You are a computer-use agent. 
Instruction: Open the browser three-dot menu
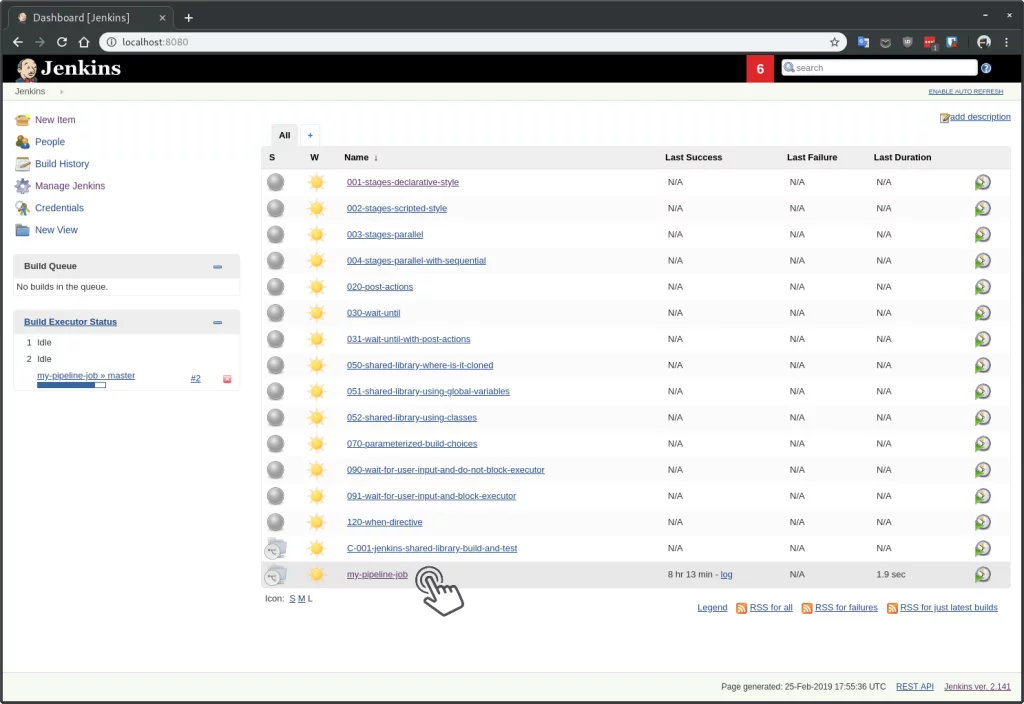click(1006, 42)
